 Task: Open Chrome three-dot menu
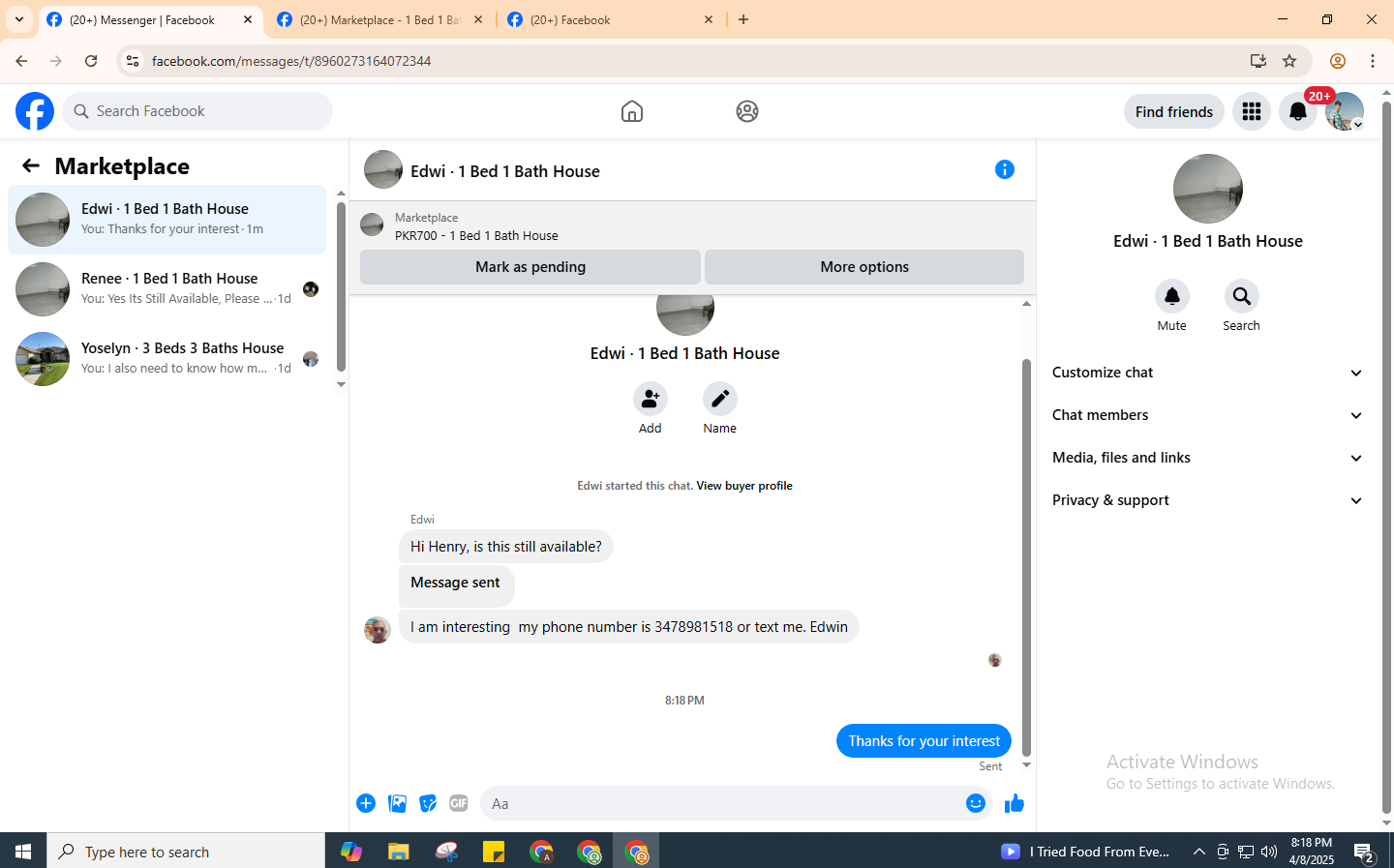(1373, 61)
